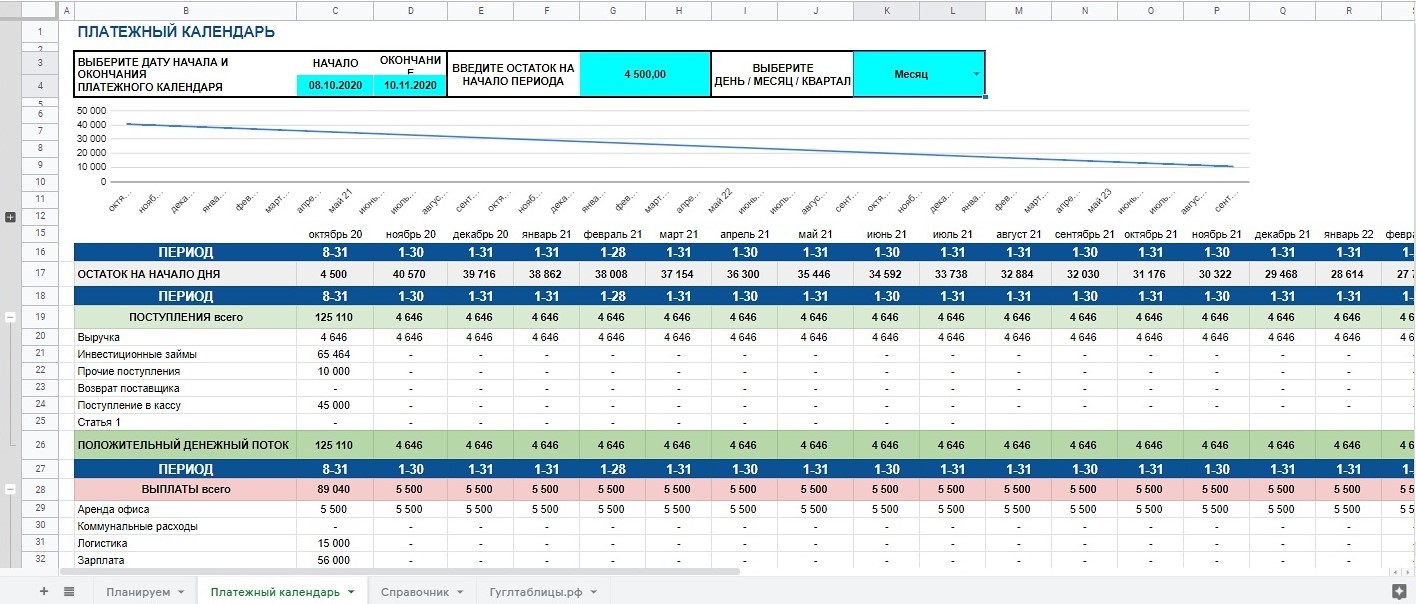The width and height of the screenshot is (1416, 604).
Task: Open the Справочник tab menu arrow
Action: point(460,592)
